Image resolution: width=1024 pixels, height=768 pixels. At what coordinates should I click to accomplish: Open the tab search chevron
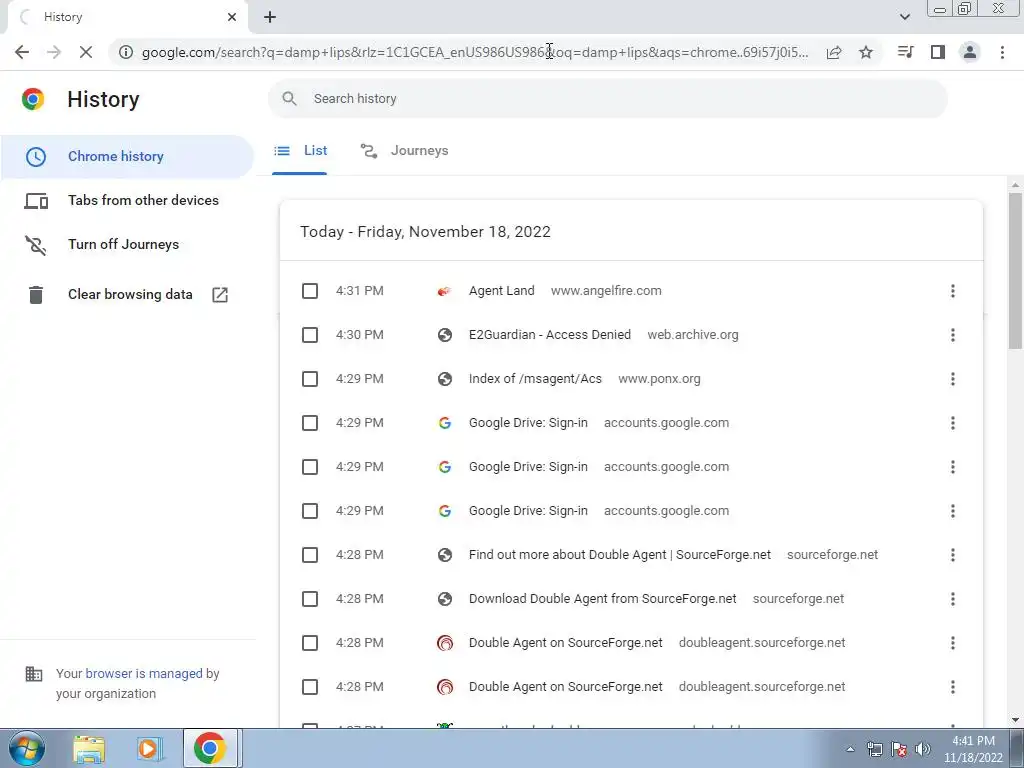click(x=904, y=17)
